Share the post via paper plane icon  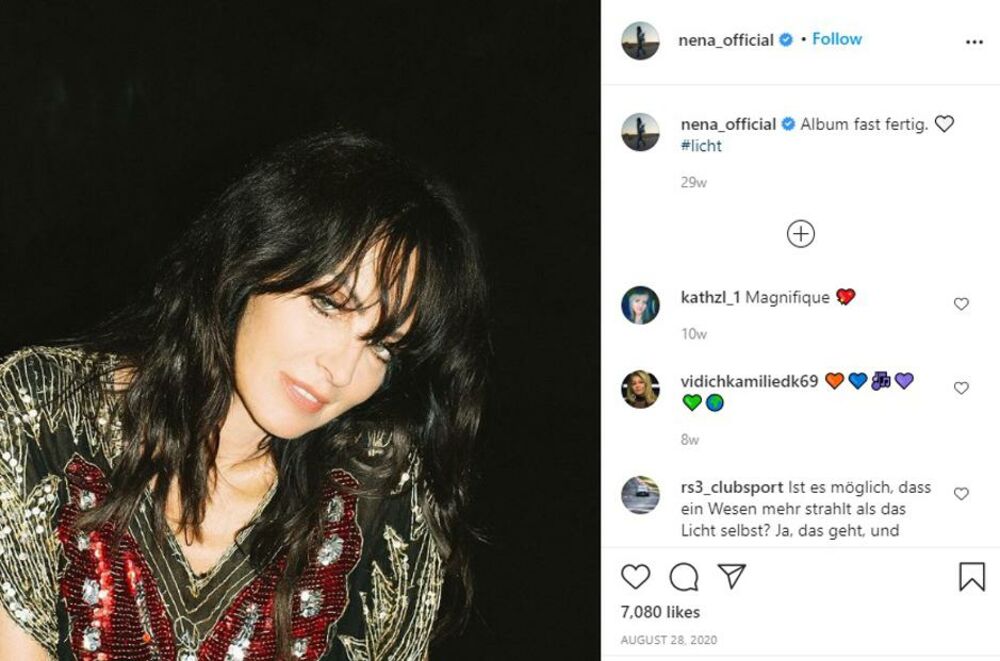[x=732, y=577]
